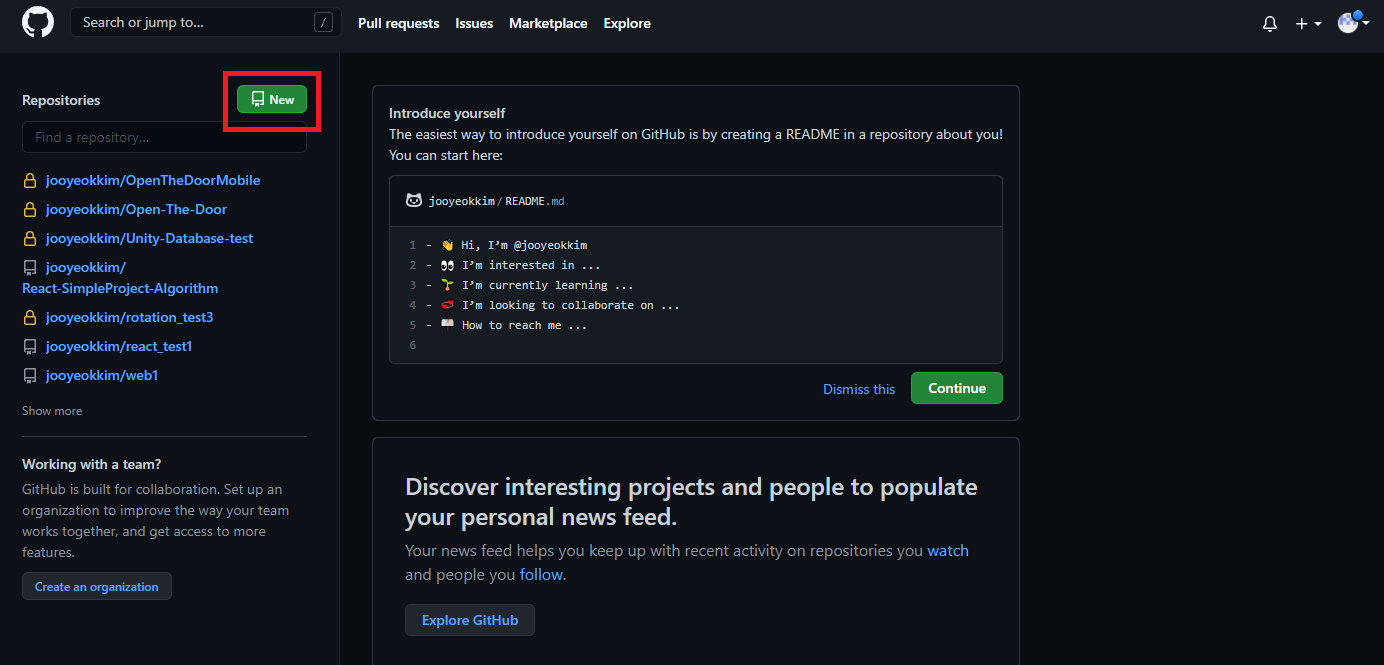The width and height of the screenshot is (1384, 665).
Task: Focus the Search or jump to field
Action: pyautogui.click(x=206, y=22)
